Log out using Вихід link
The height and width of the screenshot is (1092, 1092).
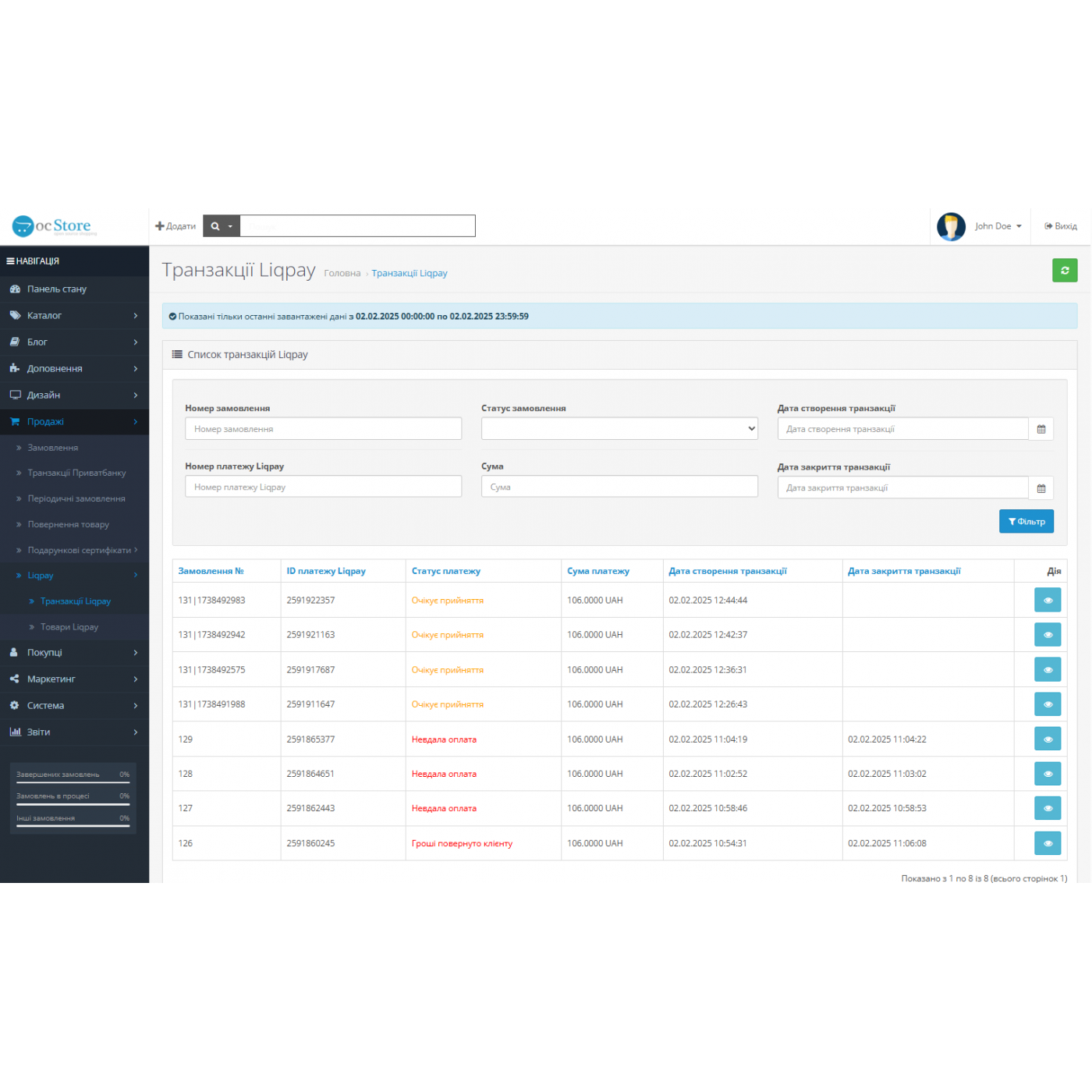point(1061,226)
